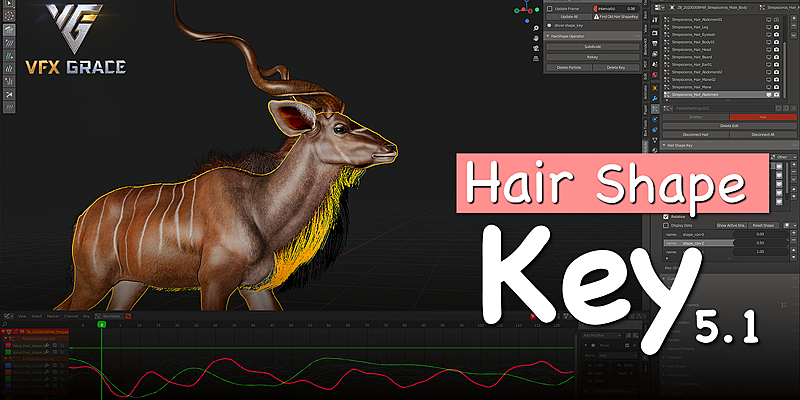Switch to the Animate sidebar tab
The width and height of the screenshot is (800, 400).
(645, 91)
